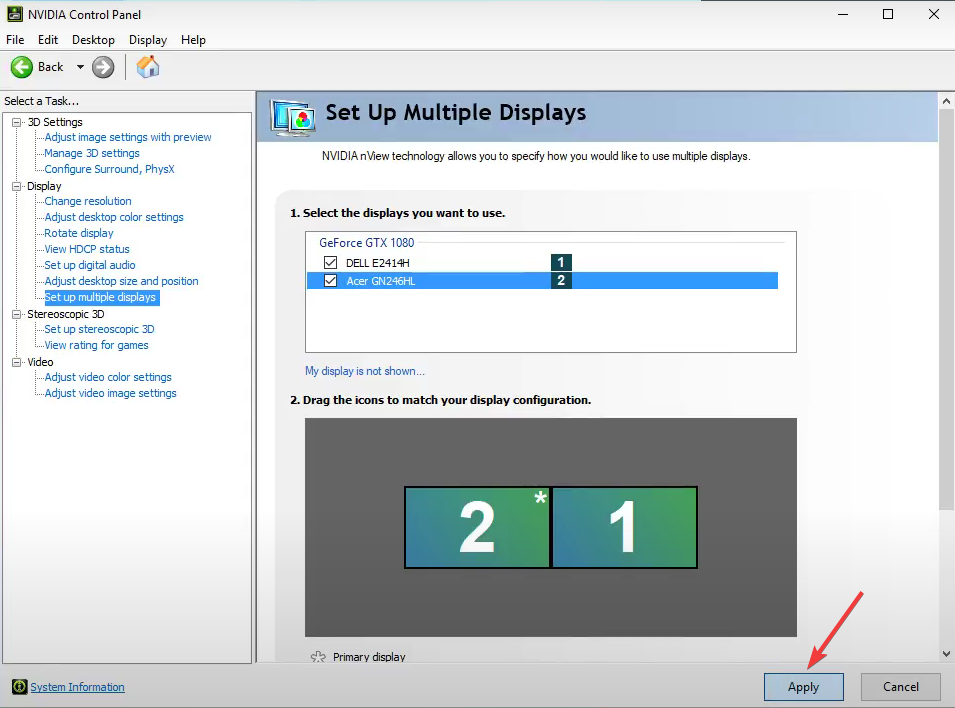The width and height of the screenshot is (955, 708).
Task: Open View HDCP status task
Action: [87, 249]
